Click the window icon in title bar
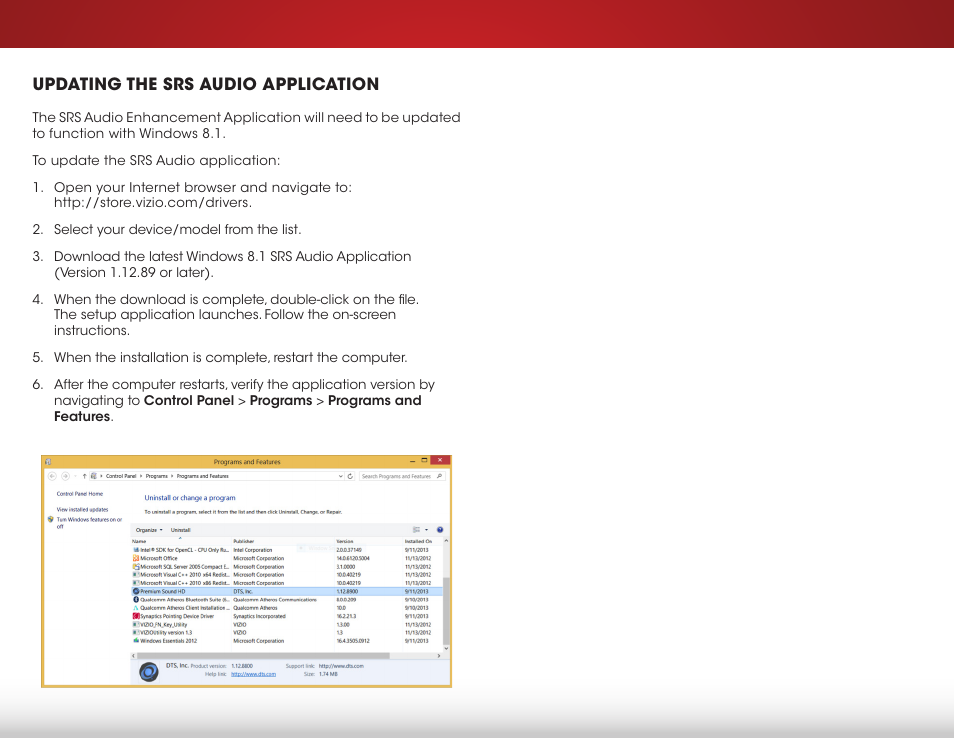Screen dimensions: 954x738 (48, 462)
